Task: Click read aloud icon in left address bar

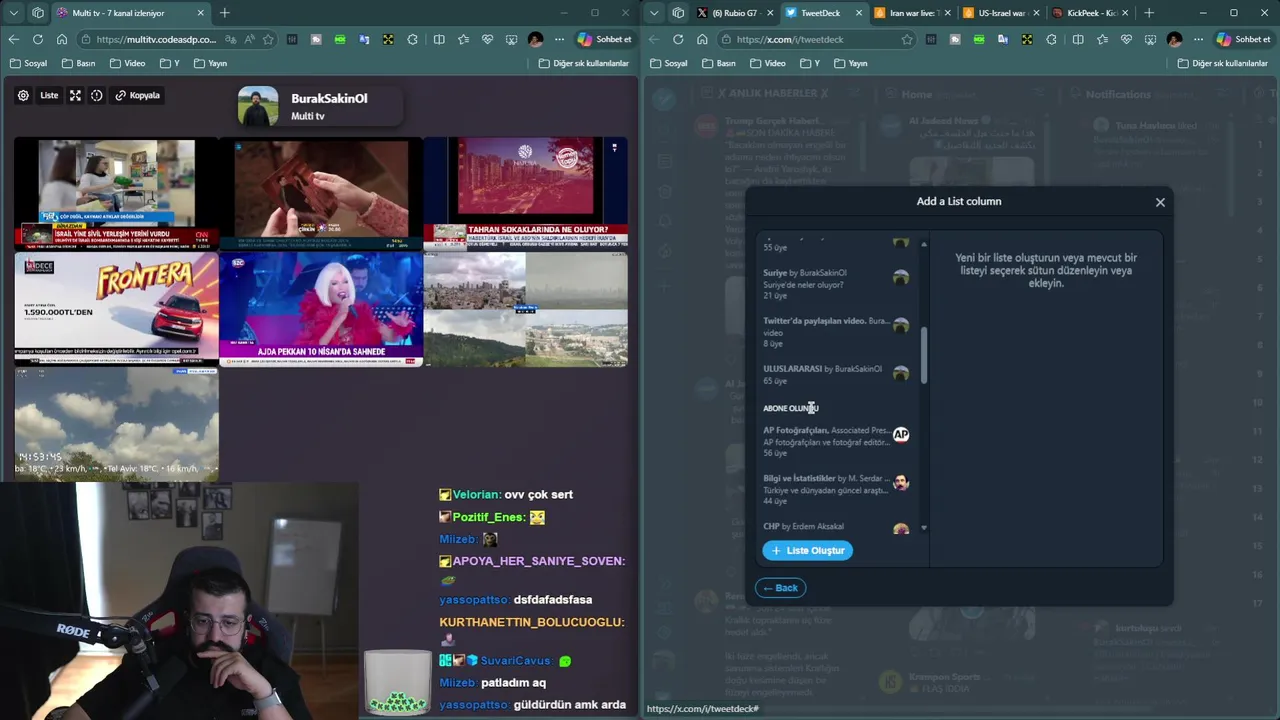Action: click(249, 39)
